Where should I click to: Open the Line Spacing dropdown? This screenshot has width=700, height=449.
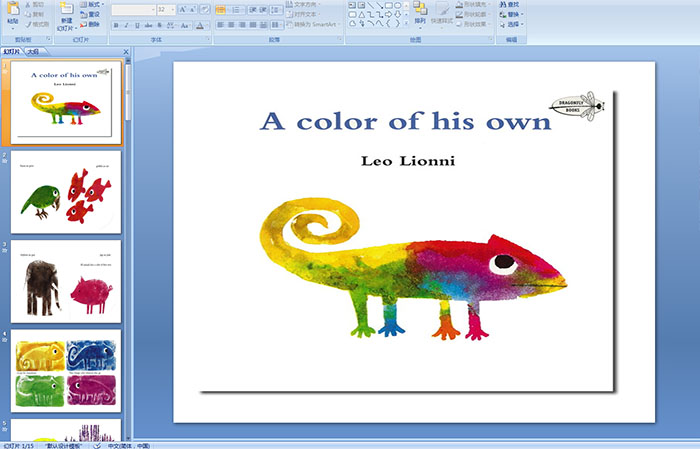point(276,10)
